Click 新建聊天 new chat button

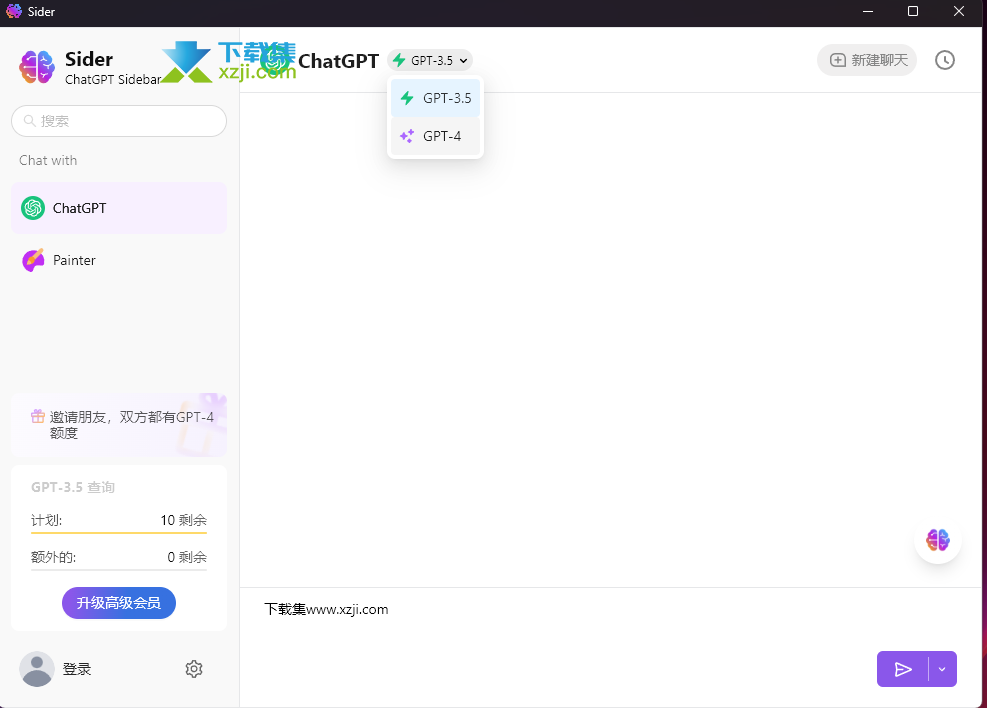[x=867, y=60]
